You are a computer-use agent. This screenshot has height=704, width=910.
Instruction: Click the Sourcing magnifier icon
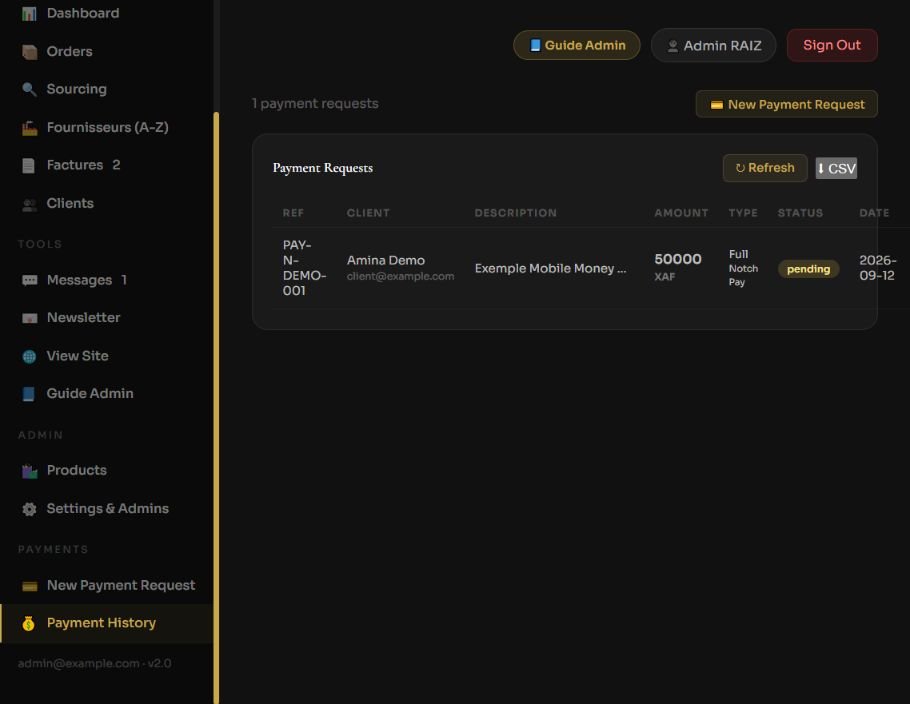click(29, 89)
